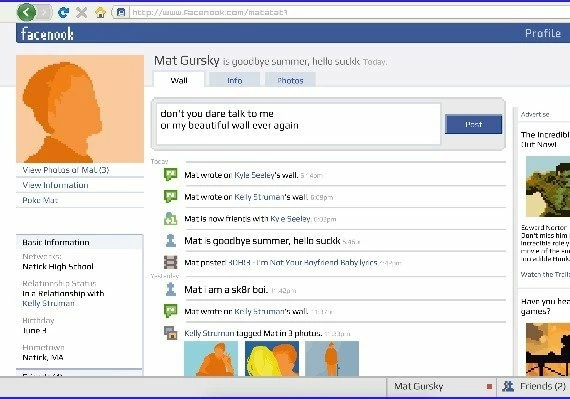The height and width of the screenshot is (399, 570).
Task: Open first tagged photo of seated figure
Action: tap(211, 358)
